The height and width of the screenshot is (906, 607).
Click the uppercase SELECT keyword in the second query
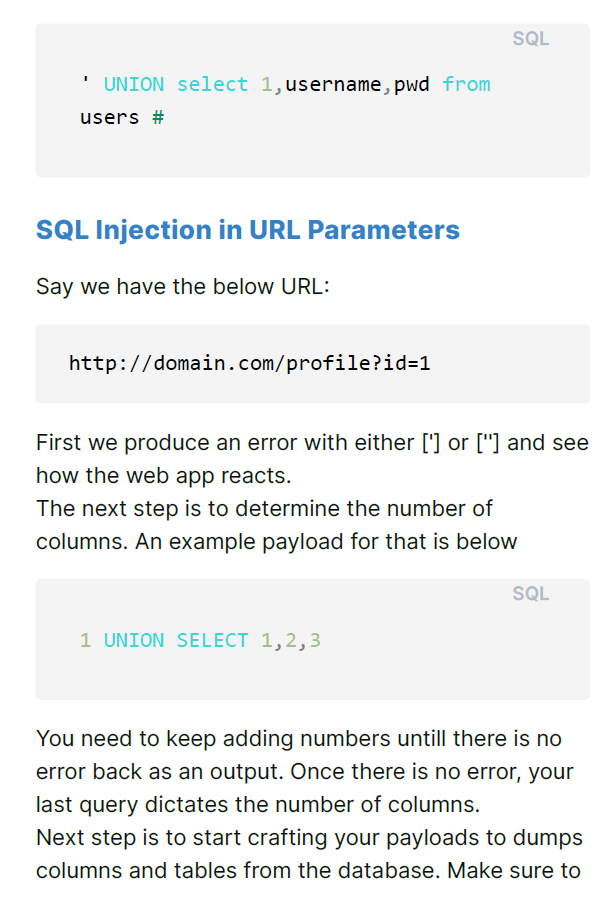coord(212,640)
